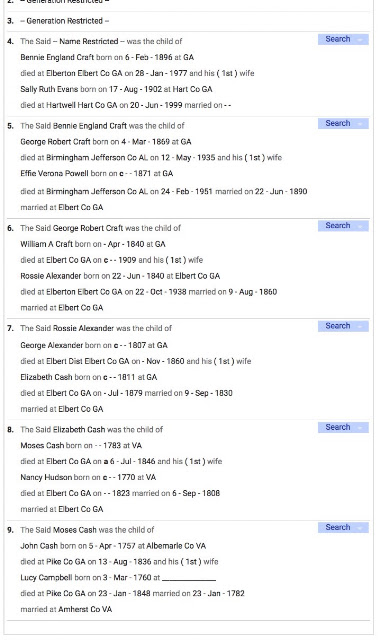This screenshot has width=380, height=640.
Task: Select the name Nancy Hudson
Action: 46,477
